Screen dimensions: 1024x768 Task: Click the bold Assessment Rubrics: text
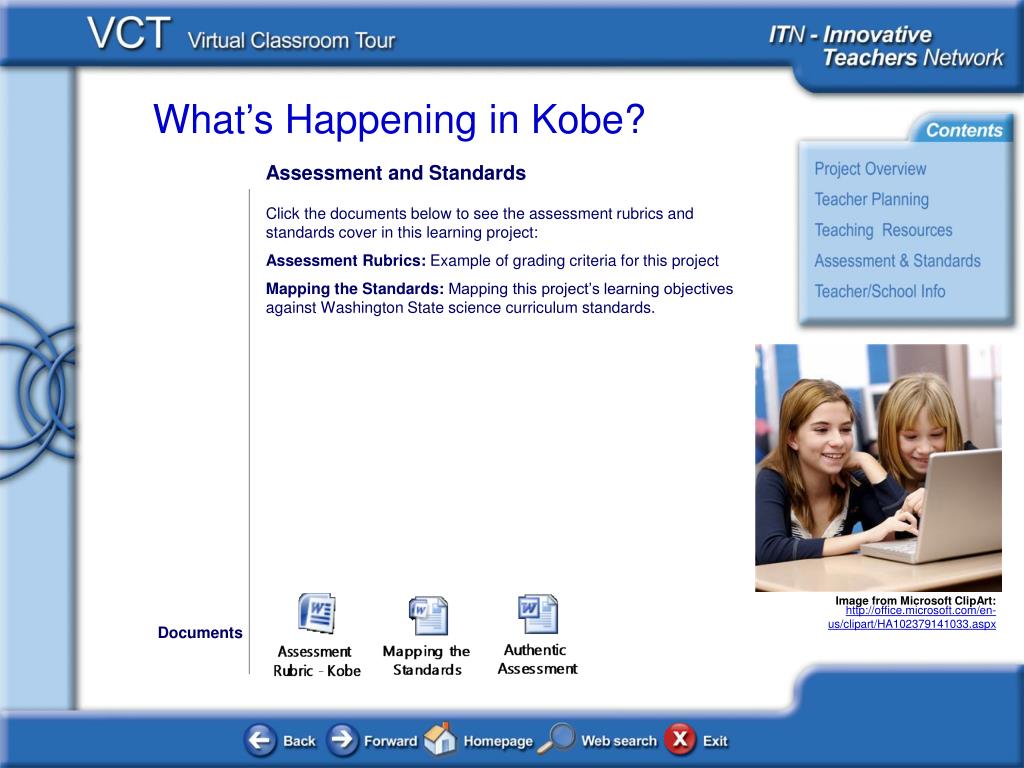pyautogui.click(x=345, y=261)
